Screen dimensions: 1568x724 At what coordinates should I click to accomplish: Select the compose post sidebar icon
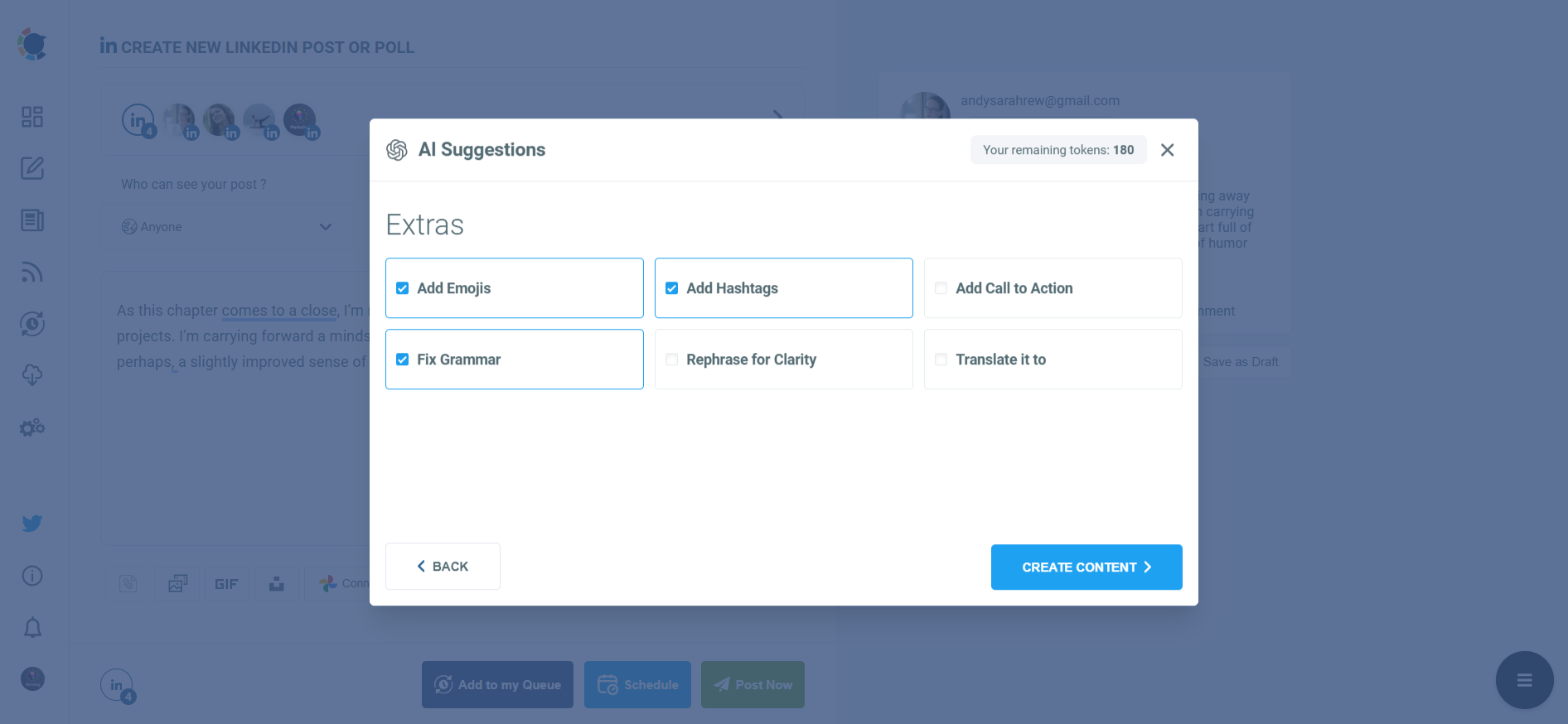pyautogui.click(x=31, y=168)
